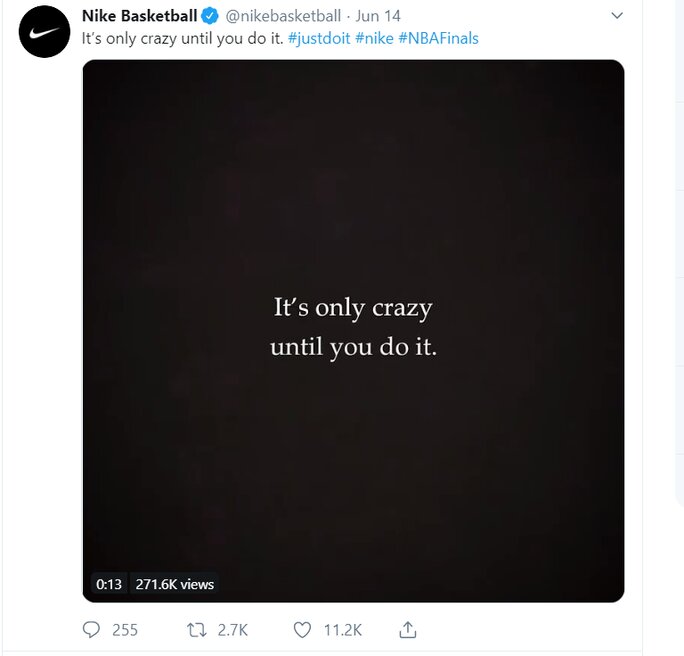Click the Nike swoosh profile avatar
The width and height of the screenshot is (684, 656).
tap(44, 31)
